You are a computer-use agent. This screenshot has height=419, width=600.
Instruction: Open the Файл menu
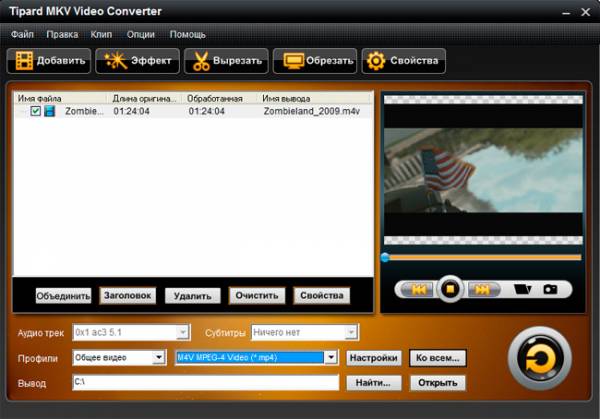22,34
